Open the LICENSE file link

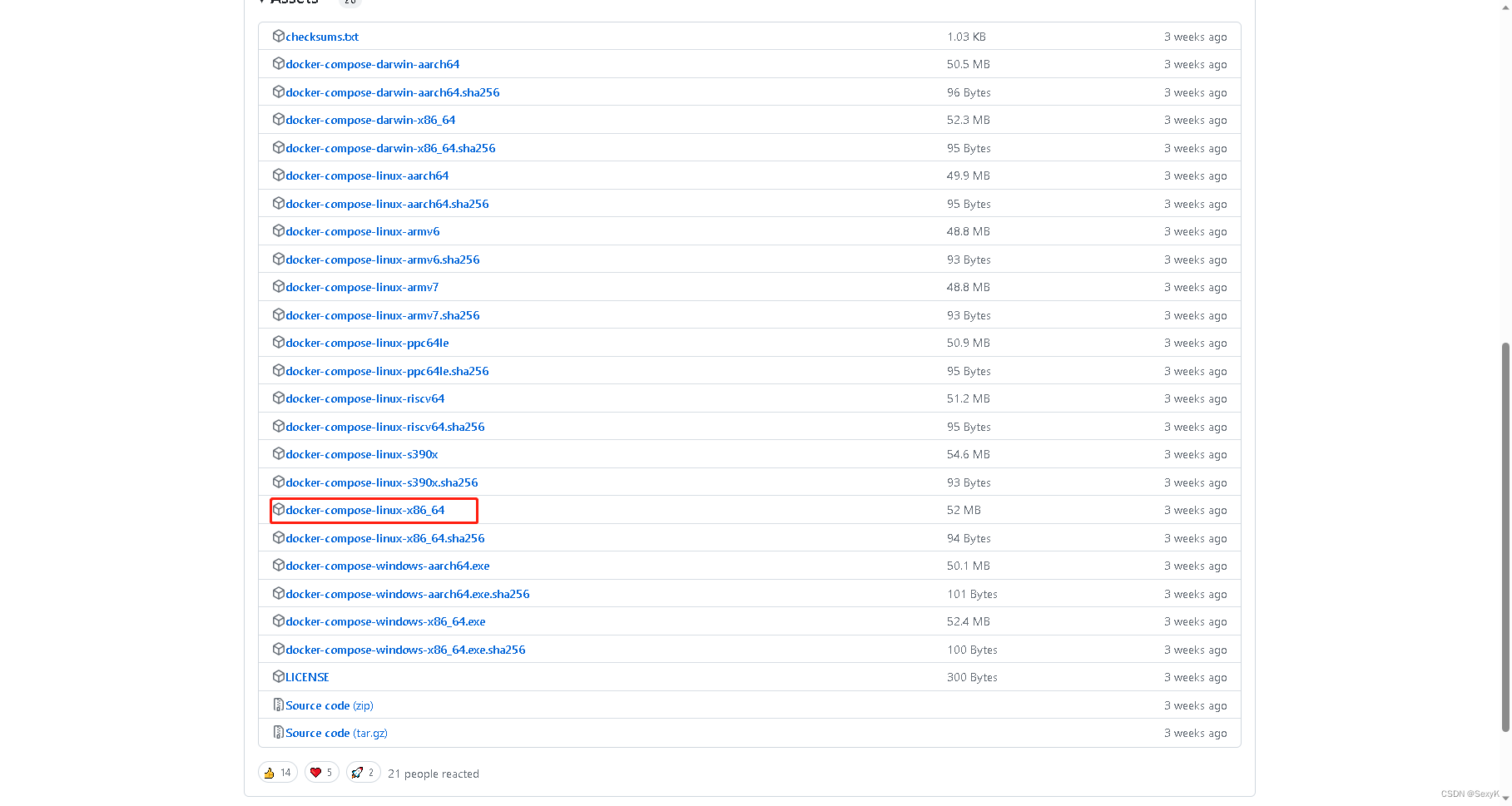coord(307,677)
